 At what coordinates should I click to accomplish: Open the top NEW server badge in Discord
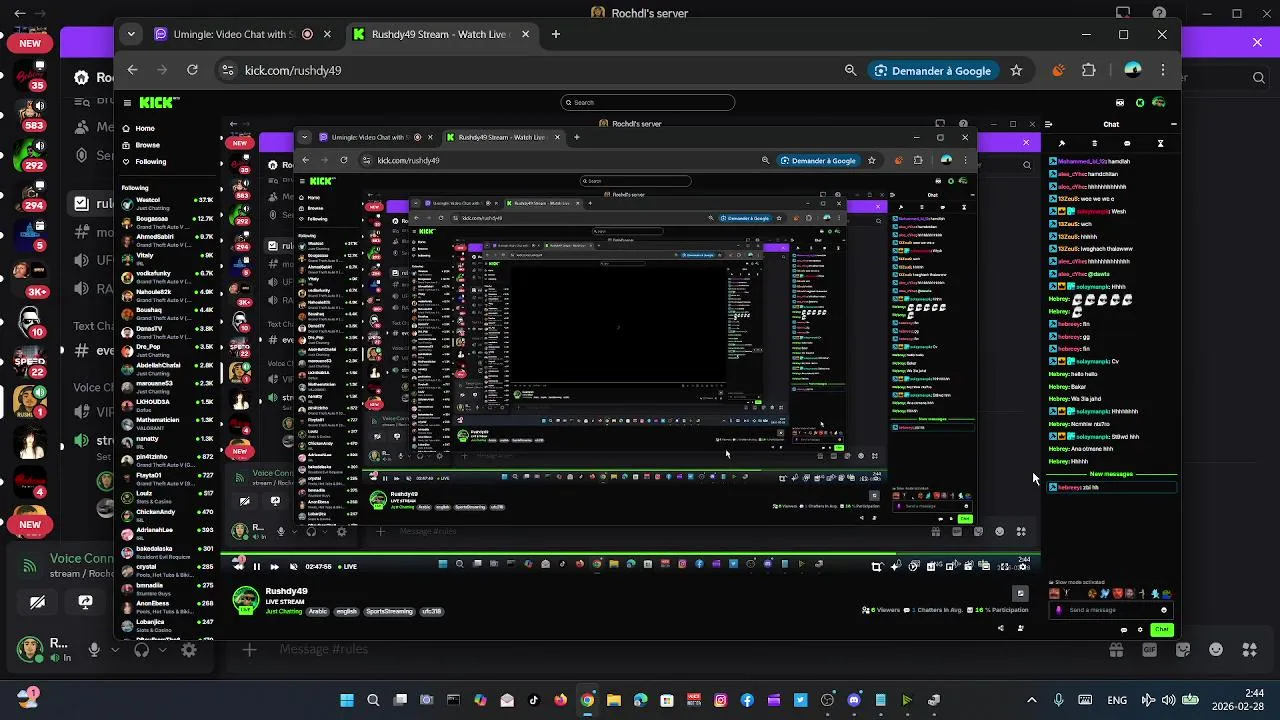pos(30,43)
